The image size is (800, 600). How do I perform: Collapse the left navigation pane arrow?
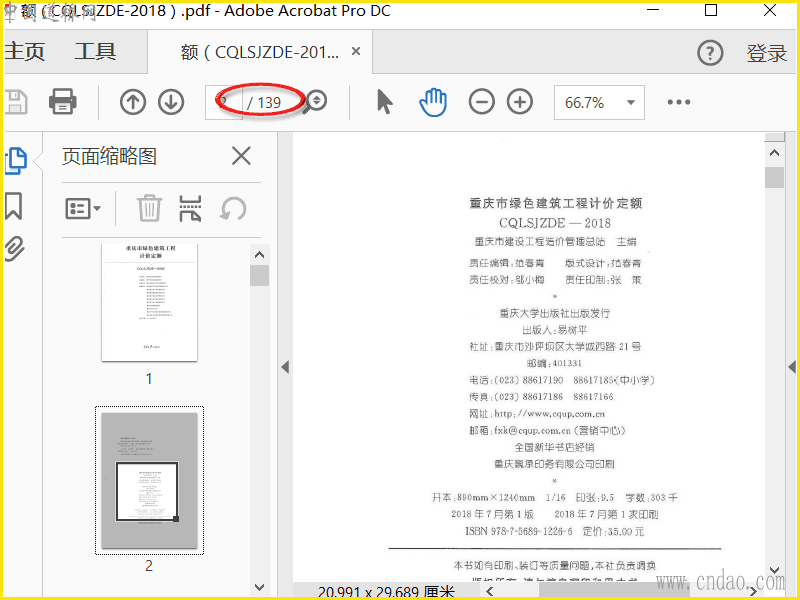[x=285, y=366]
